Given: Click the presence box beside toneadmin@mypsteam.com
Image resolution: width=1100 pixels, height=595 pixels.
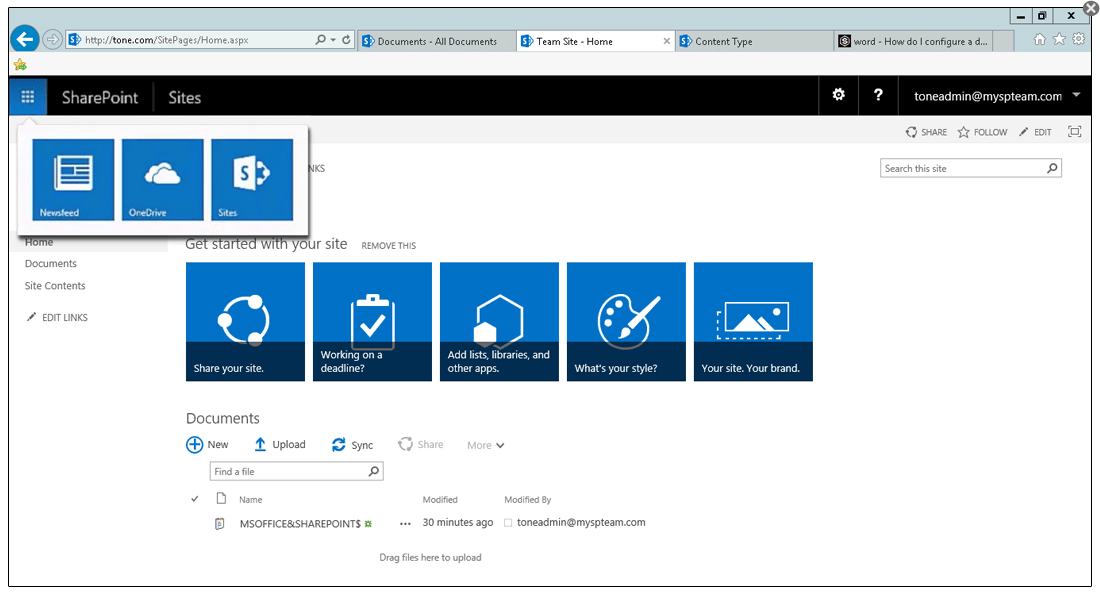Looking at the screenshot, I should click(508, 523).
